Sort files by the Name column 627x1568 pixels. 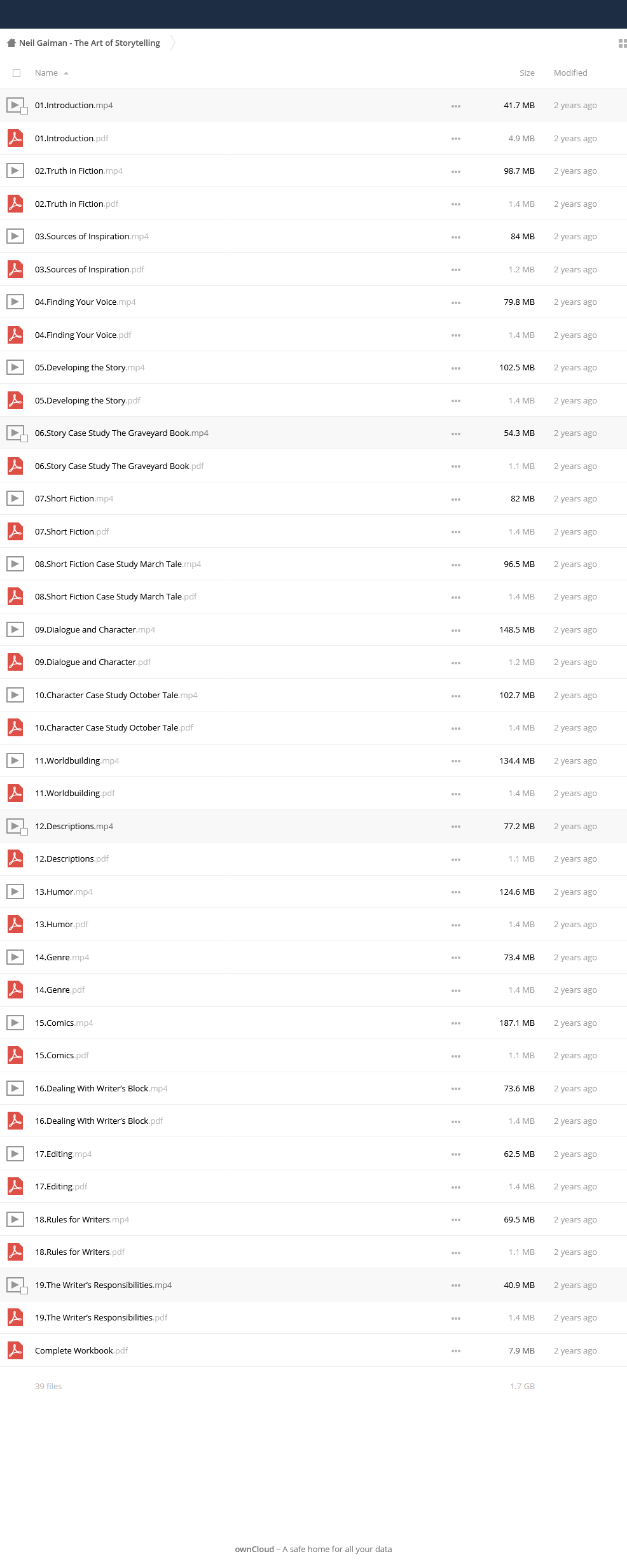(x=46, y=73)
